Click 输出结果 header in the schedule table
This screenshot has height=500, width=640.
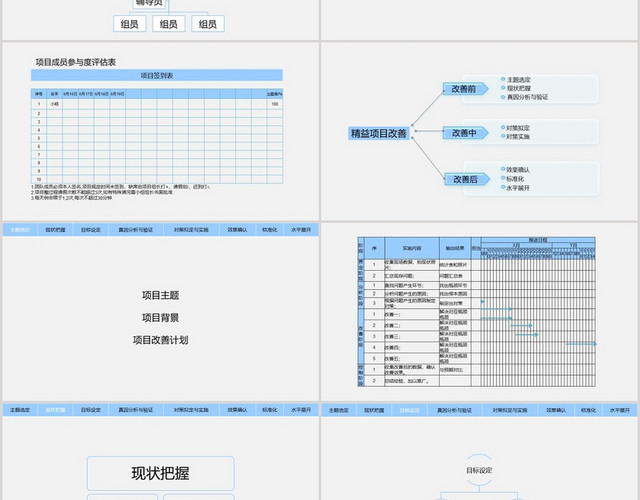point(455,248)
